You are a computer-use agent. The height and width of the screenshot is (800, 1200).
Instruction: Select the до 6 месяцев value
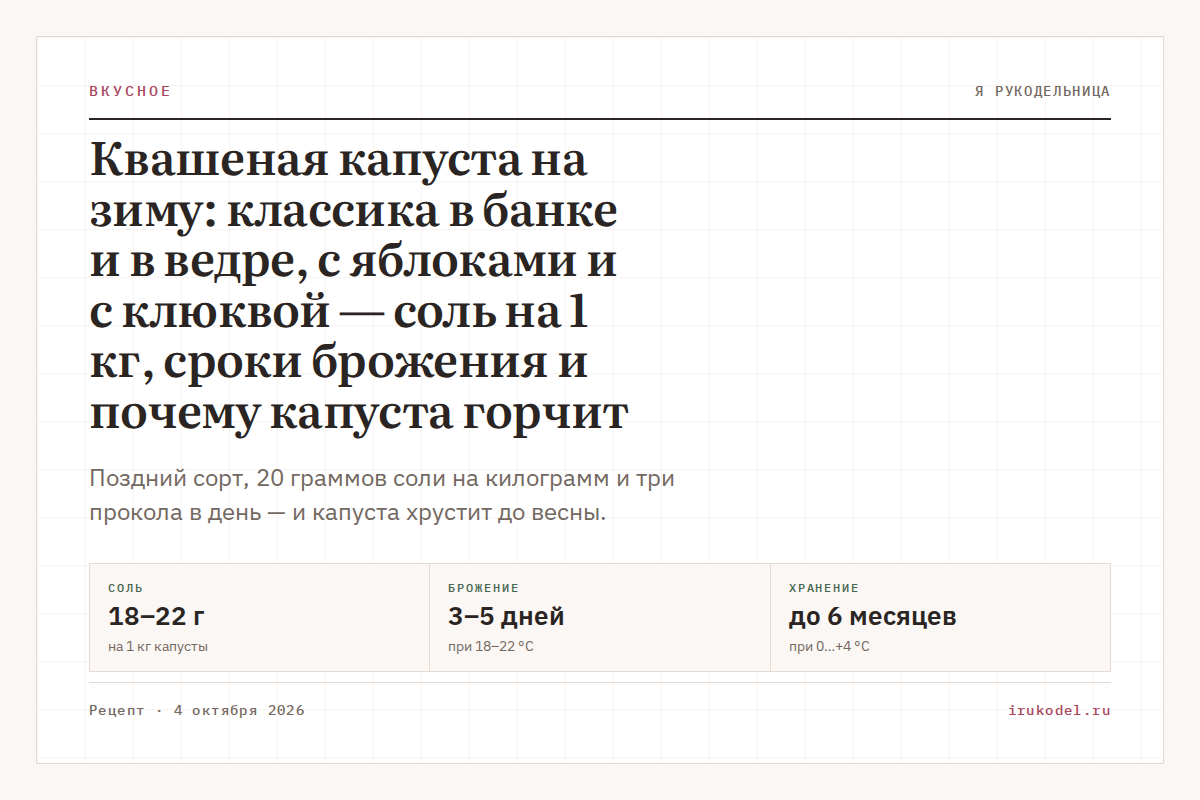point(872,616)
